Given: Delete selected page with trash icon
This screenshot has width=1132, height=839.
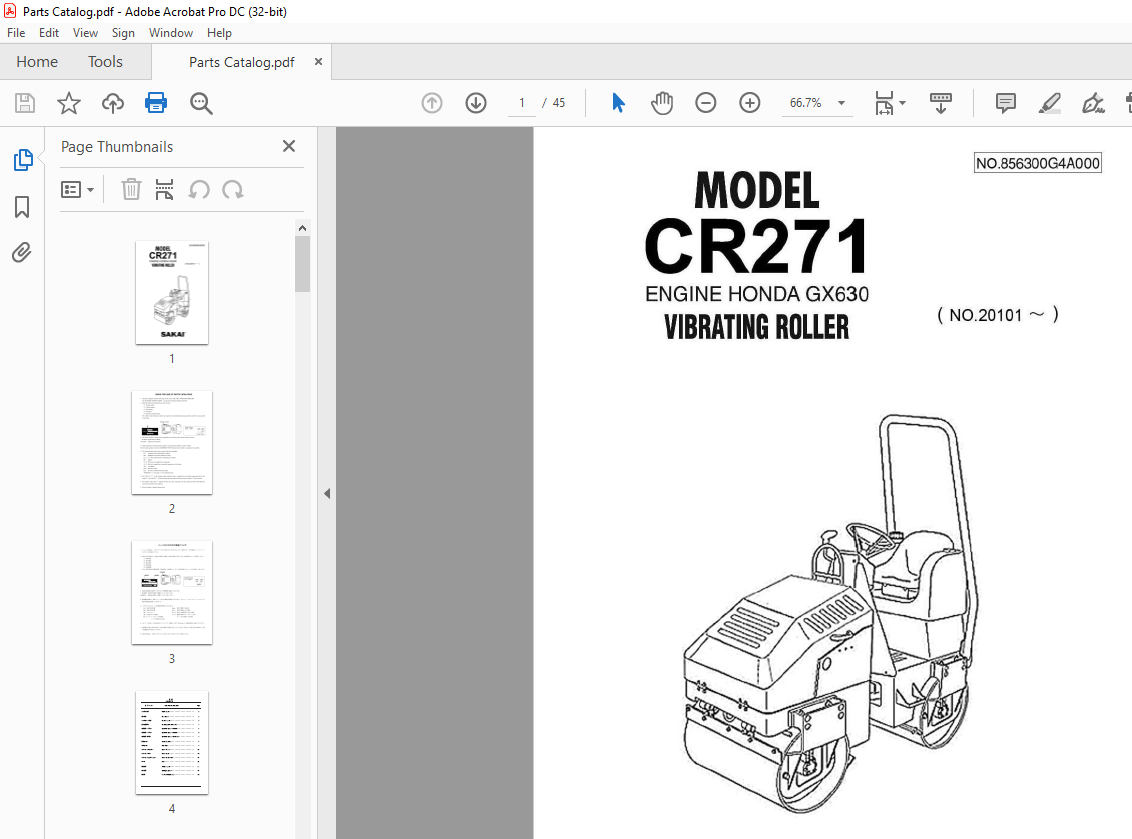Looking at the screenshot, I should click(x=131, y=190).
